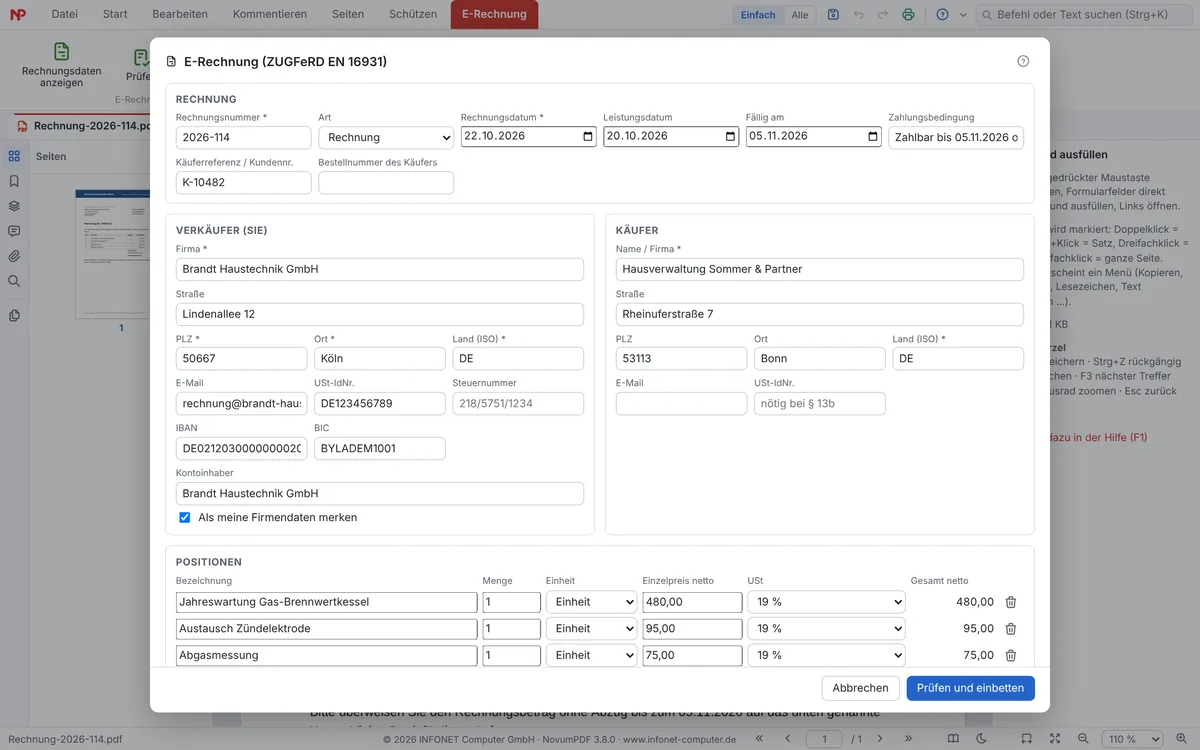The width and height of the screenshot is (1200, 750).
Task: Delete the Jahreswartung Gas-Brennwertkessel position
Action: pyautogui.click(x=1011, y=602)
